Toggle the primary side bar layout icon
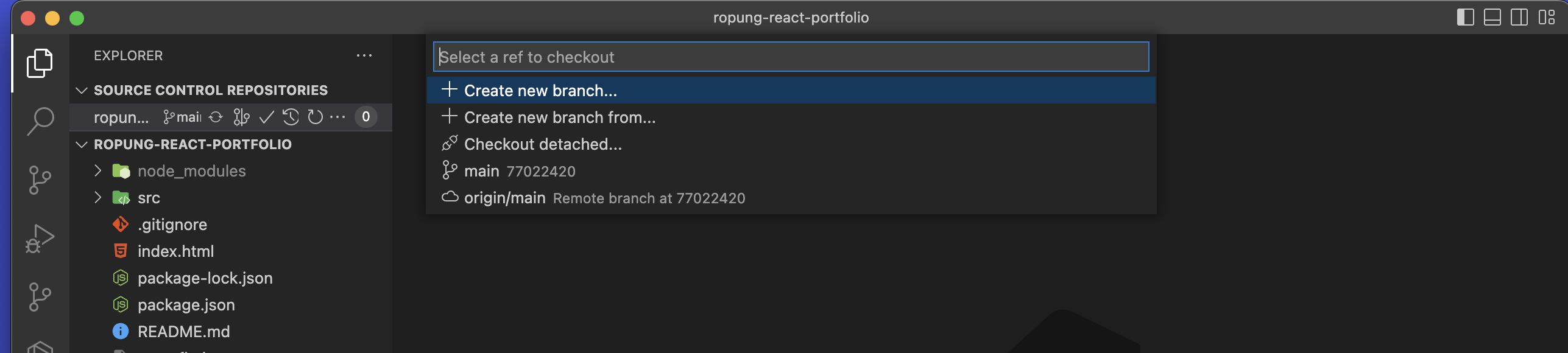The image size is (1568, 353). point(1465,17)
